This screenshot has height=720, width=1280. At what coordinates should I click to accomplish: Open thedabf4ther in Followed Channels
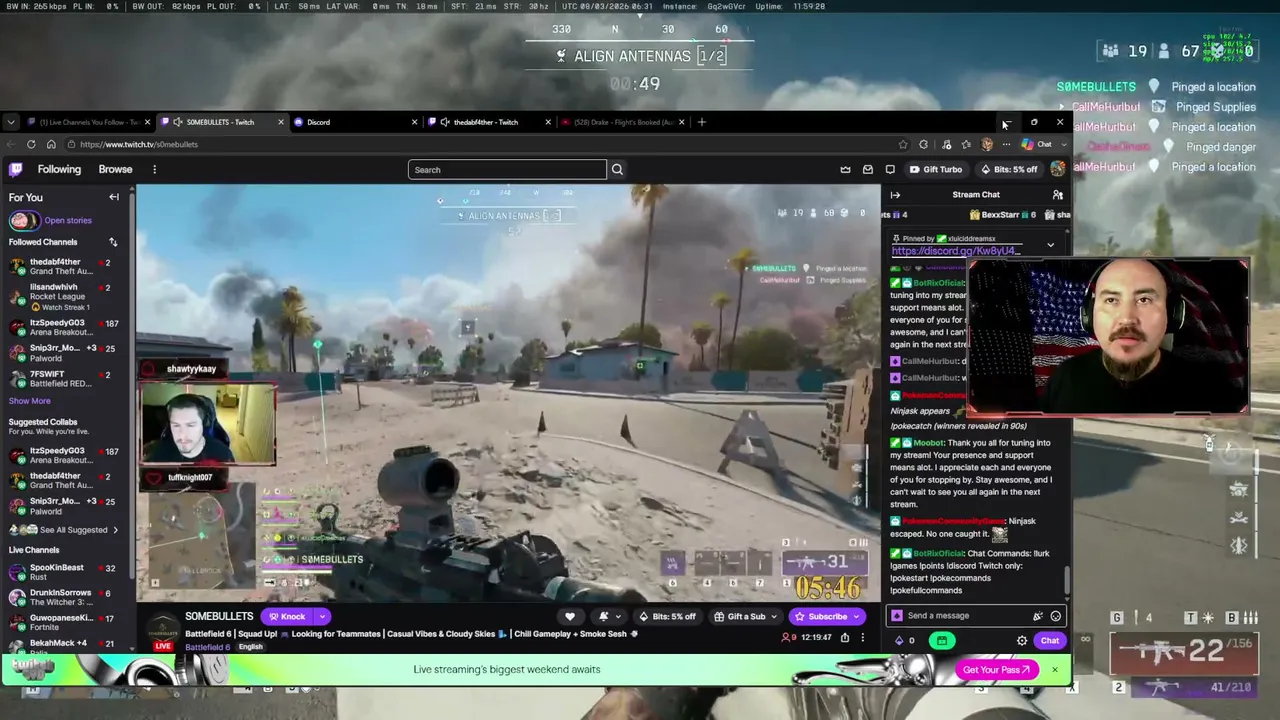(x=67, y=267)
